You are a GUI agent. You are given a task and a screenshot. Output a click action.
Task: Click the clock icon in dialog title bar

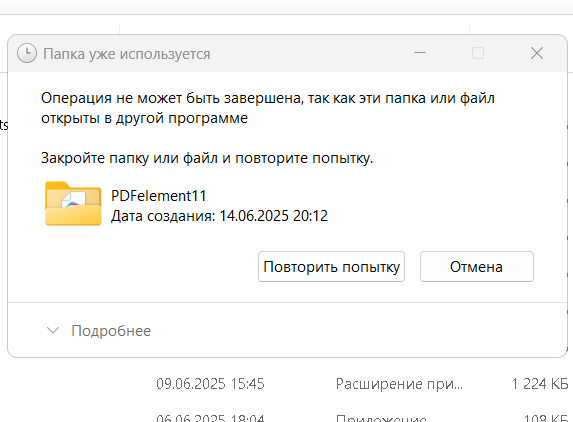[27, 54]
